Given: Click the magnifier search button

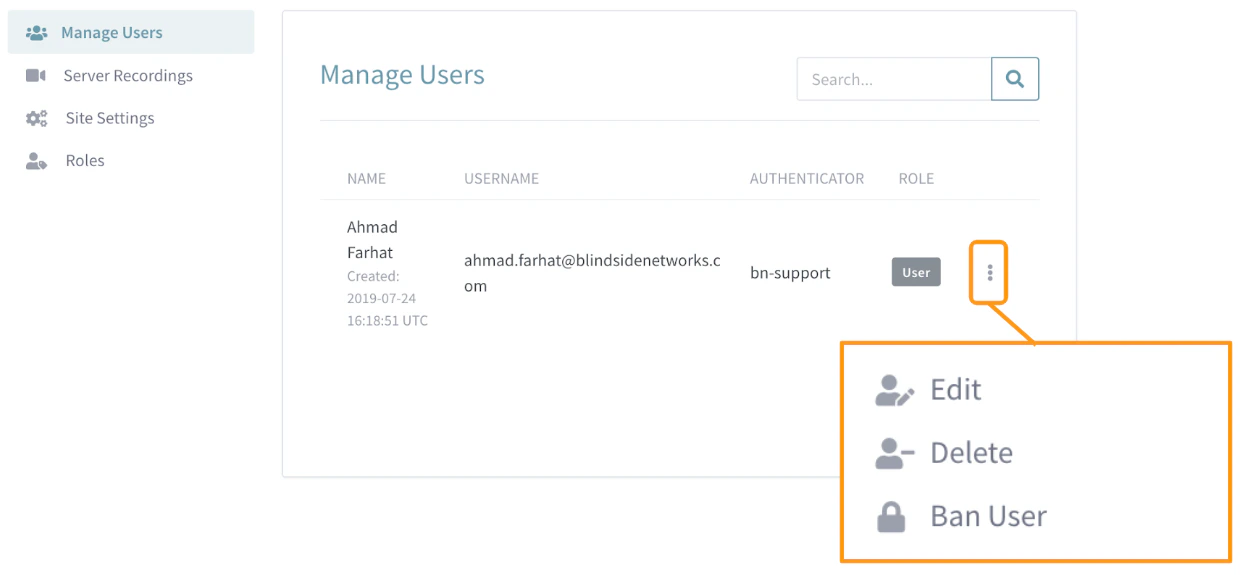Looking at the screenshot, I should click(x=1015, y=79).
